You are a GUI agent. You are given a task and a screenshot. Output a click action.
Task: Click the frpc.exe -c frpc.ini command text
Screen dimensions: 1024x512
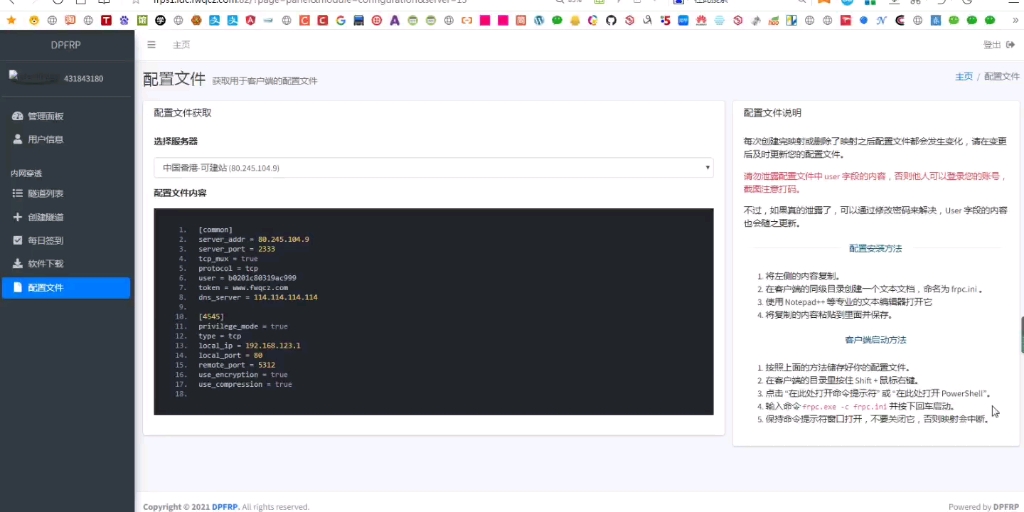(x=844, y=406)
